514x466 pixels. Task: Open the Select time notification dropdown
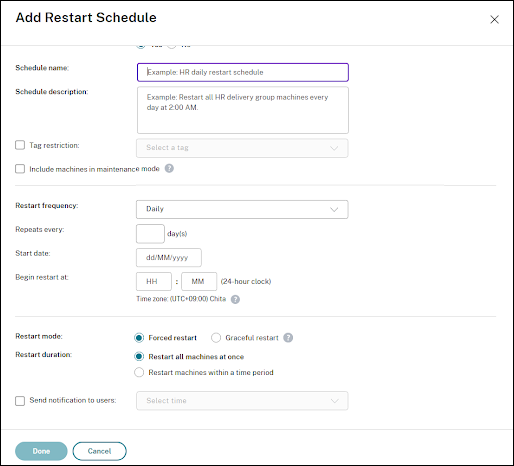[242, 401]
